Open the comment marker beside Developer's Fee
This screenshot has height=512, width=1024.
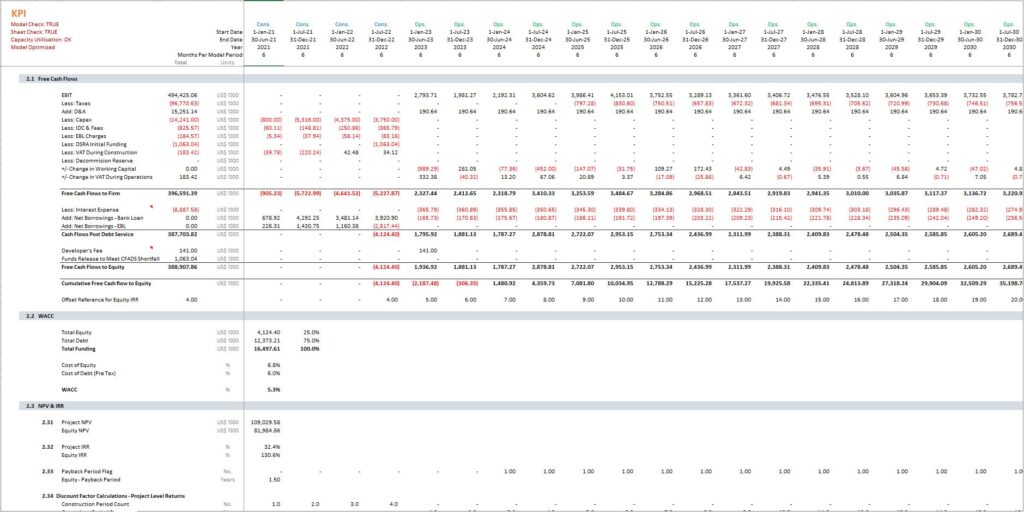tap(152, 248)
